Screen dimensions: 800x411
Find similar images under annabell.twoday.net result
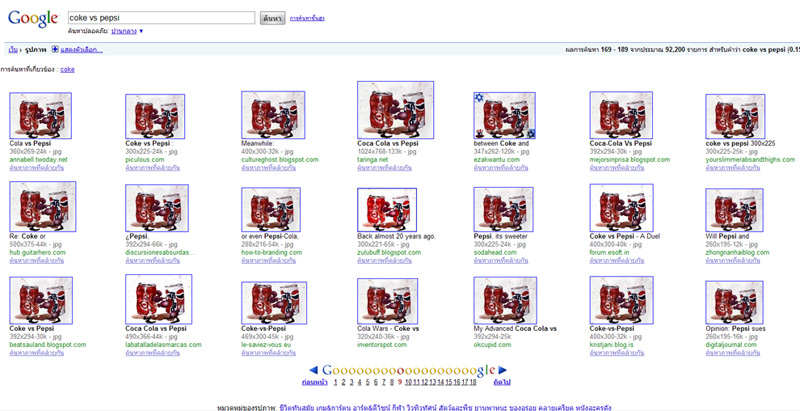(x=37, y=168)
